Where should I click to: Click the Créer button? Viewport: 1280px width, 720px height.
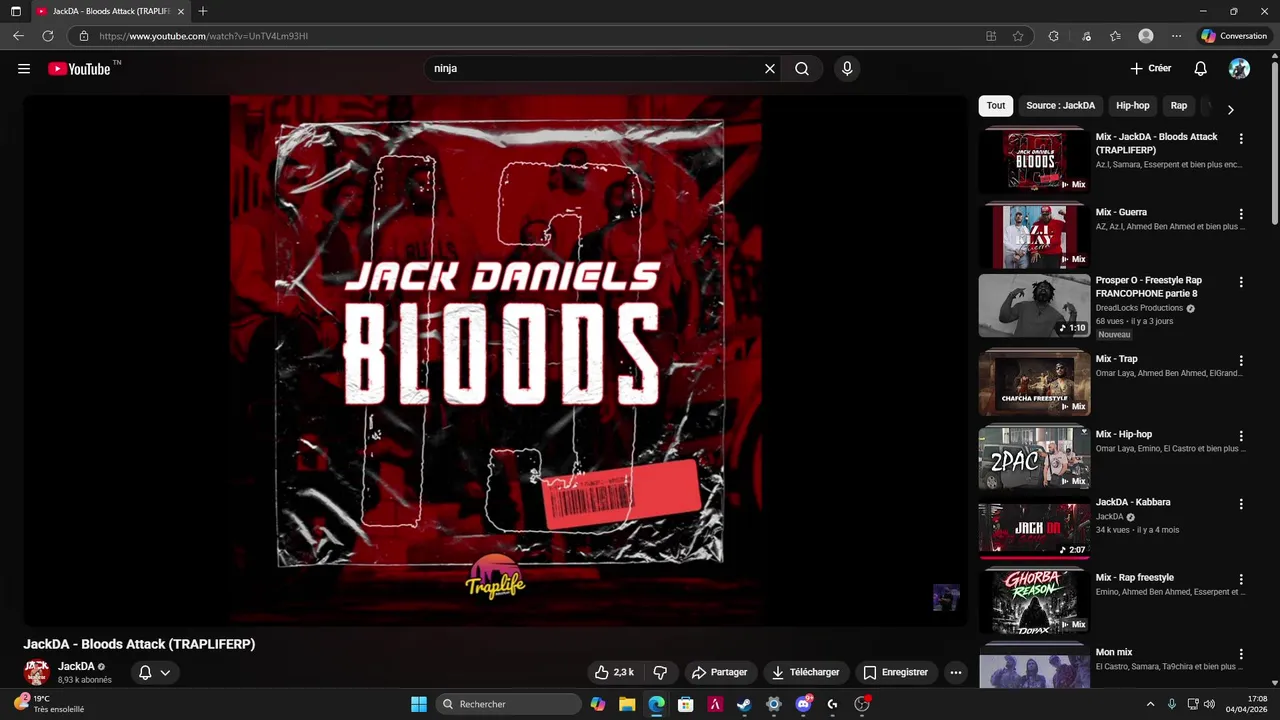(x=1151, y=69)
